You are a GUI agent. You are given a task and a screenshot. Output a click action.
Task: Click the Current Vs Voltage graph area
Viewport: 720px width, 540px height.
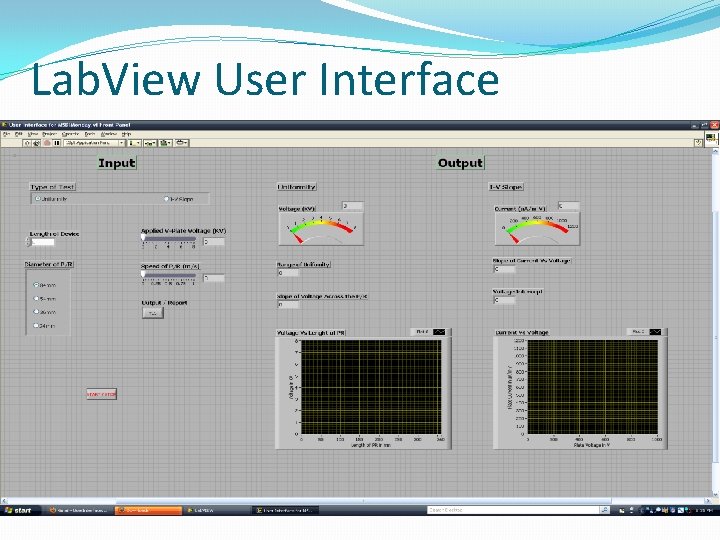[593, 387]
